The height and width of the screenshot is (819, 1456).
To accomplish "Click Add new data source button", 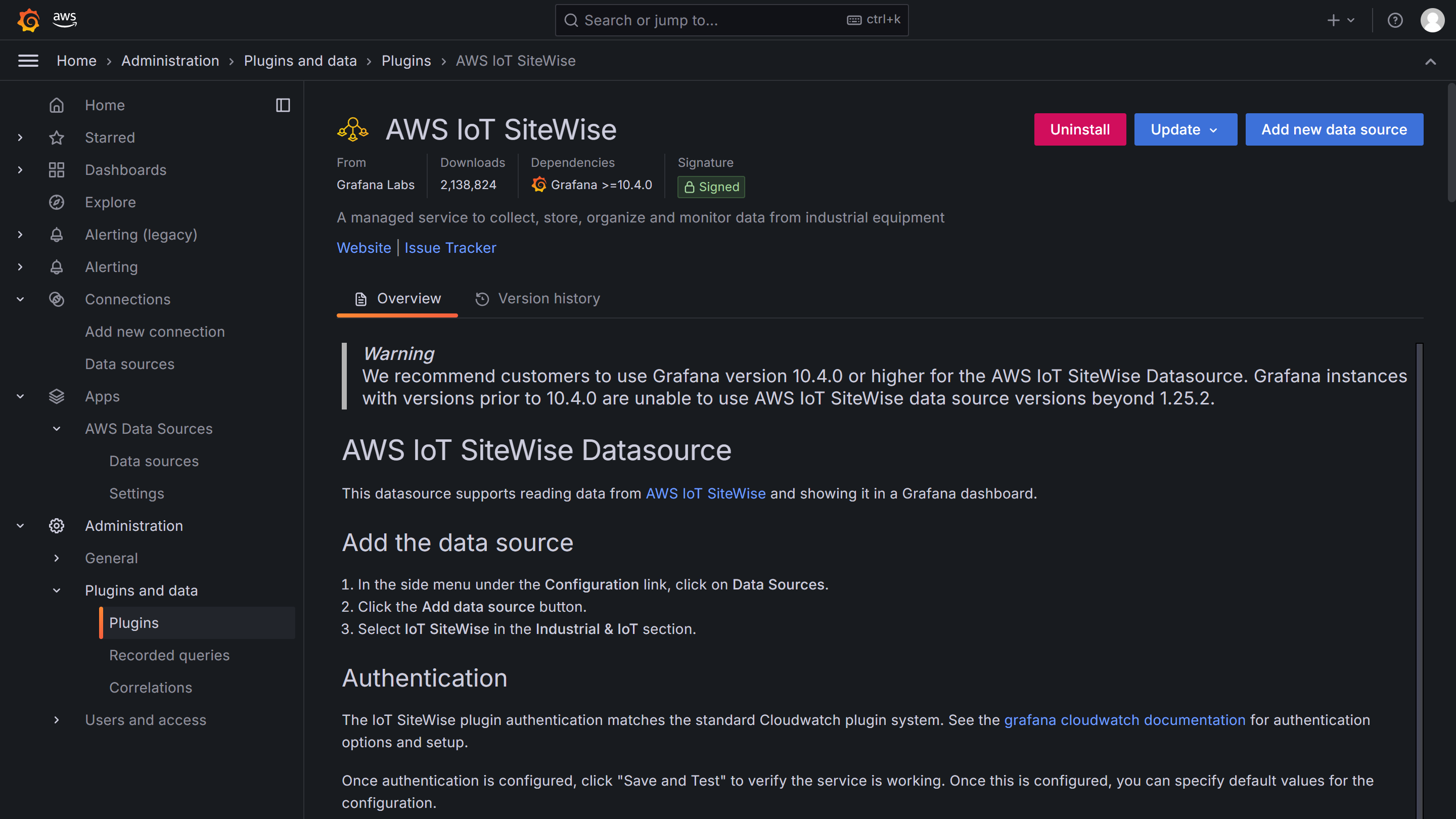I will point(1334,129).
